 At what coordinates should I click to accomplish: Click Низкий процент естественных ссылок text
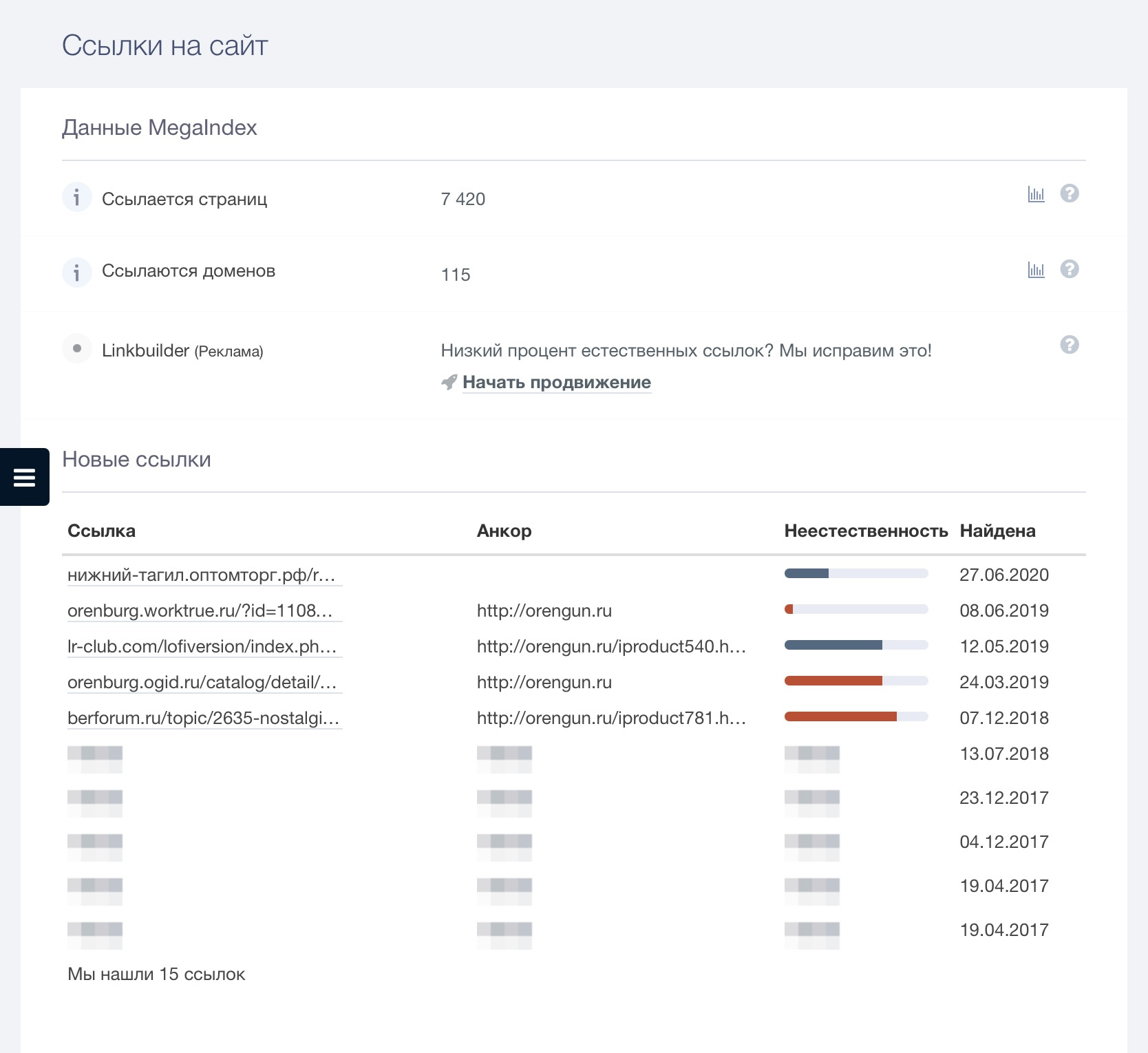686,351
